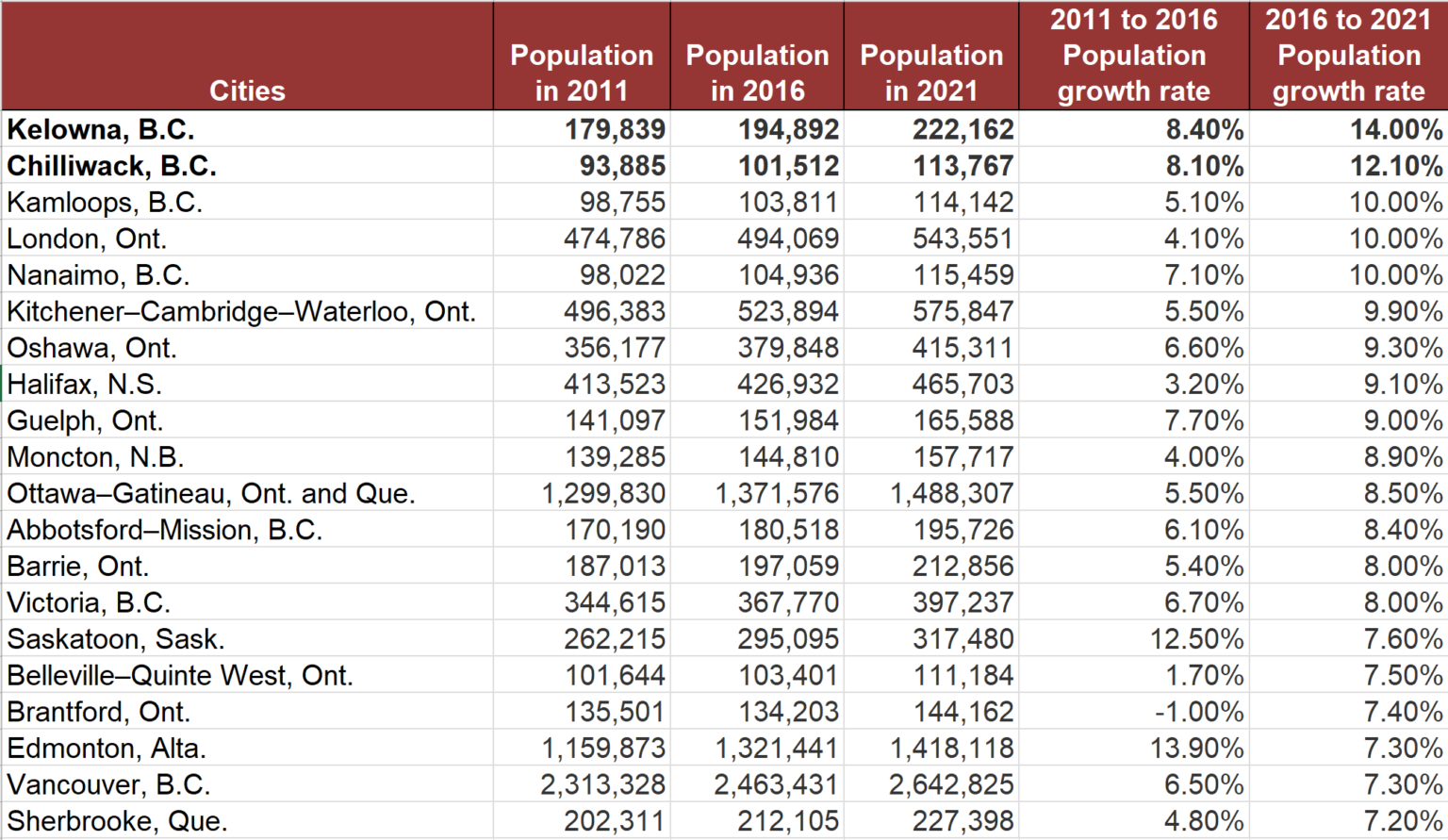The image size is (1448, 840).
Task: Click Barrie's 5.40% growth rate
Action: (1134, 566)
